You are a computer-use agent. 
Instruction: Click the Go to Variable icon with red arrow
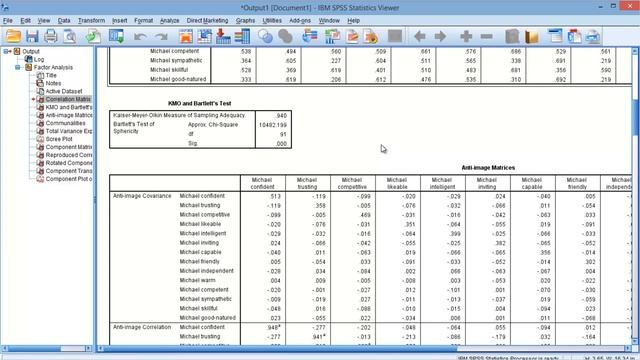[x=223, y=36]
